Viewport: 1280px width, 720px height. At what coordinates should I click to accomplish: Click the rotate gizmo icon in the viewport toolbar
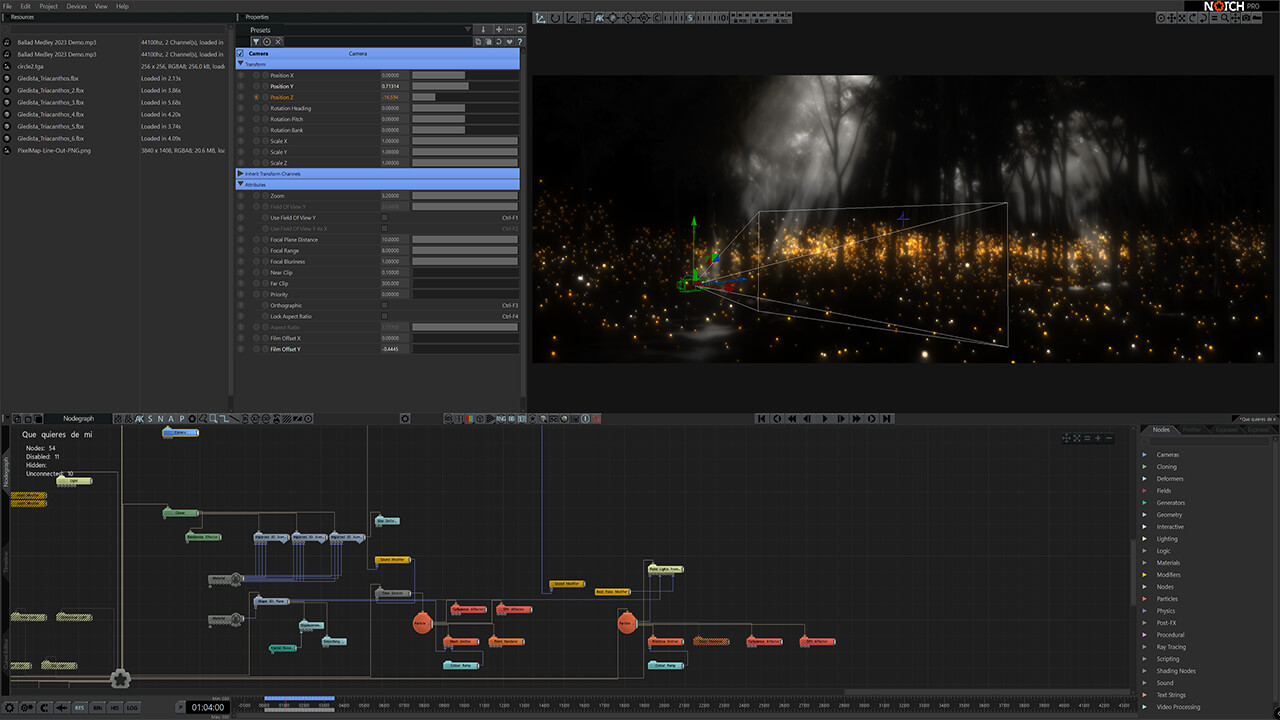click(x=555, y=18)
